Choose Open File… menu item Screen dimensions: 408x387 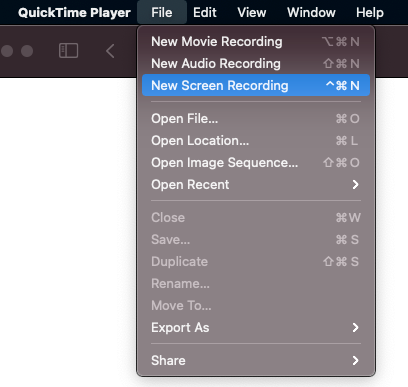256,119
